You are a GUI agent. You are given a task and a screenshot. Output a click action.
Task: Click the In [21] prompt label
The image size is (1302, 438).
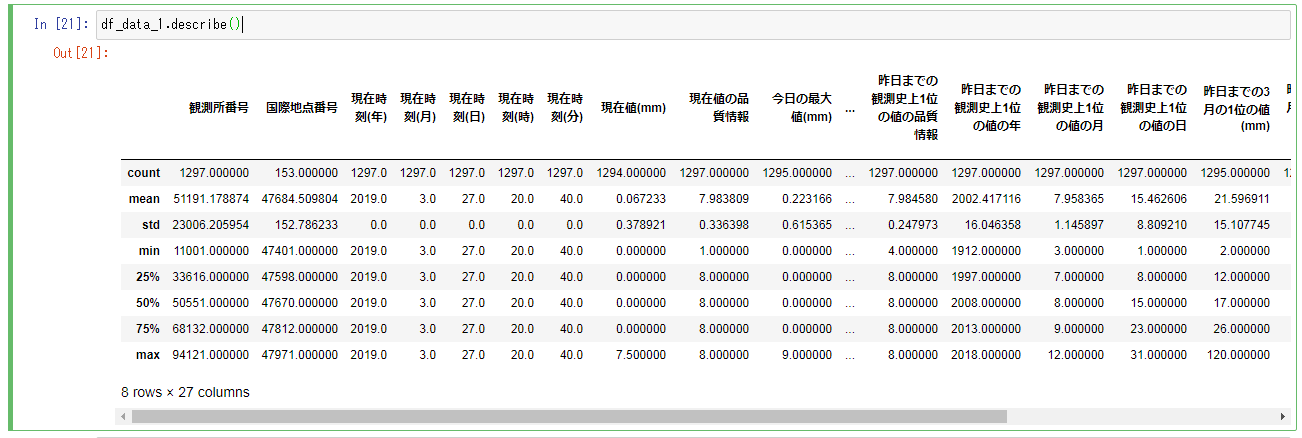point(61,24)
